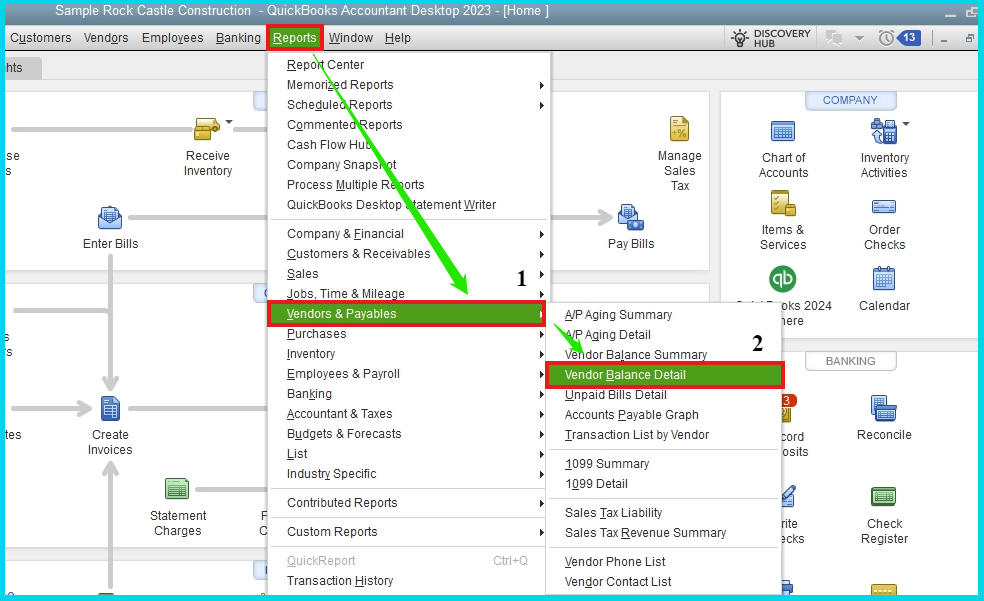The image size is (984, 601).
Task: Expand Company & Financial submenu
Action: click(541, 234)
